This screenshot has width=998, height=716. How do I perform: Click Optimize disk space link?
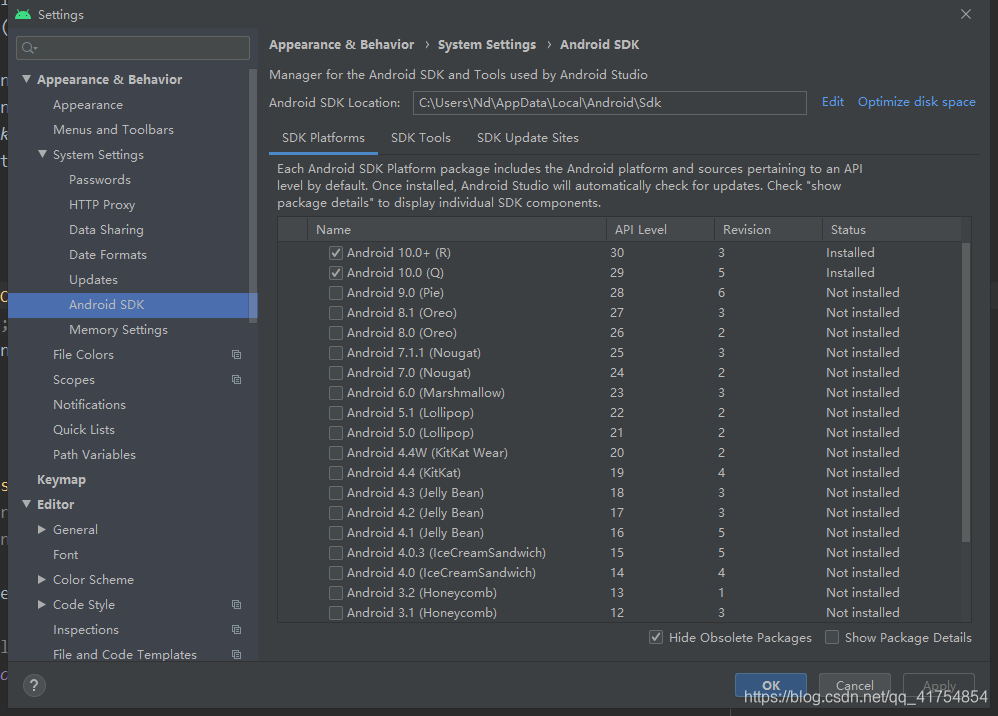(x=917, y=102)
